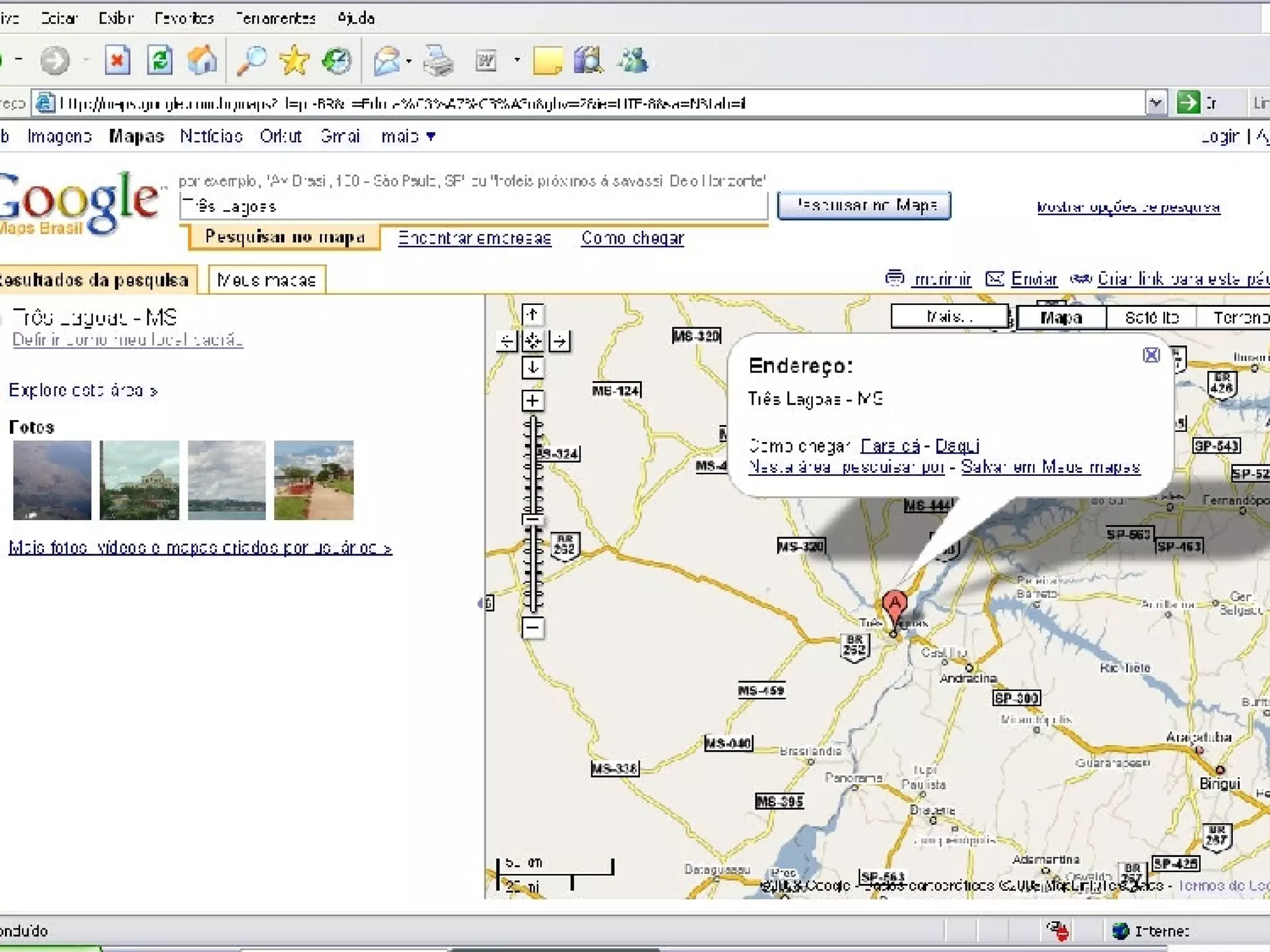Switch map view to Terreno
This screenshot has height=952, width=1270.
[1238, 317]
